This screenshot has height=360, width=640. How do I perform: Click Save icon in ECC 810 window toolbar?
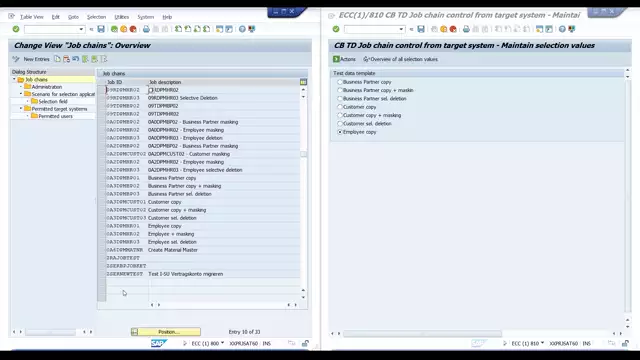[421, 29]
